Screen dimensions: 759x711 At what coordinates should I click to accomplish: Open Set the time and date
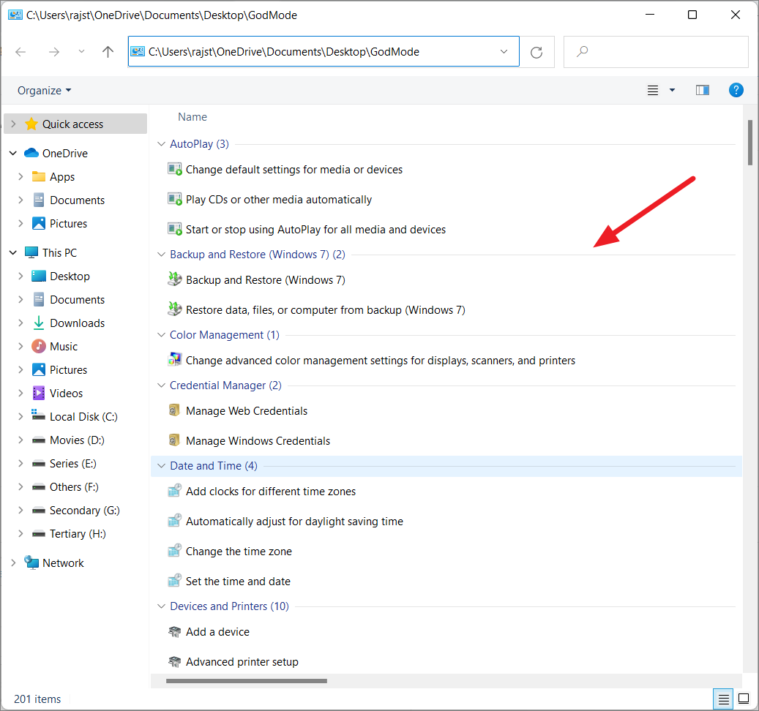(238, 581)
